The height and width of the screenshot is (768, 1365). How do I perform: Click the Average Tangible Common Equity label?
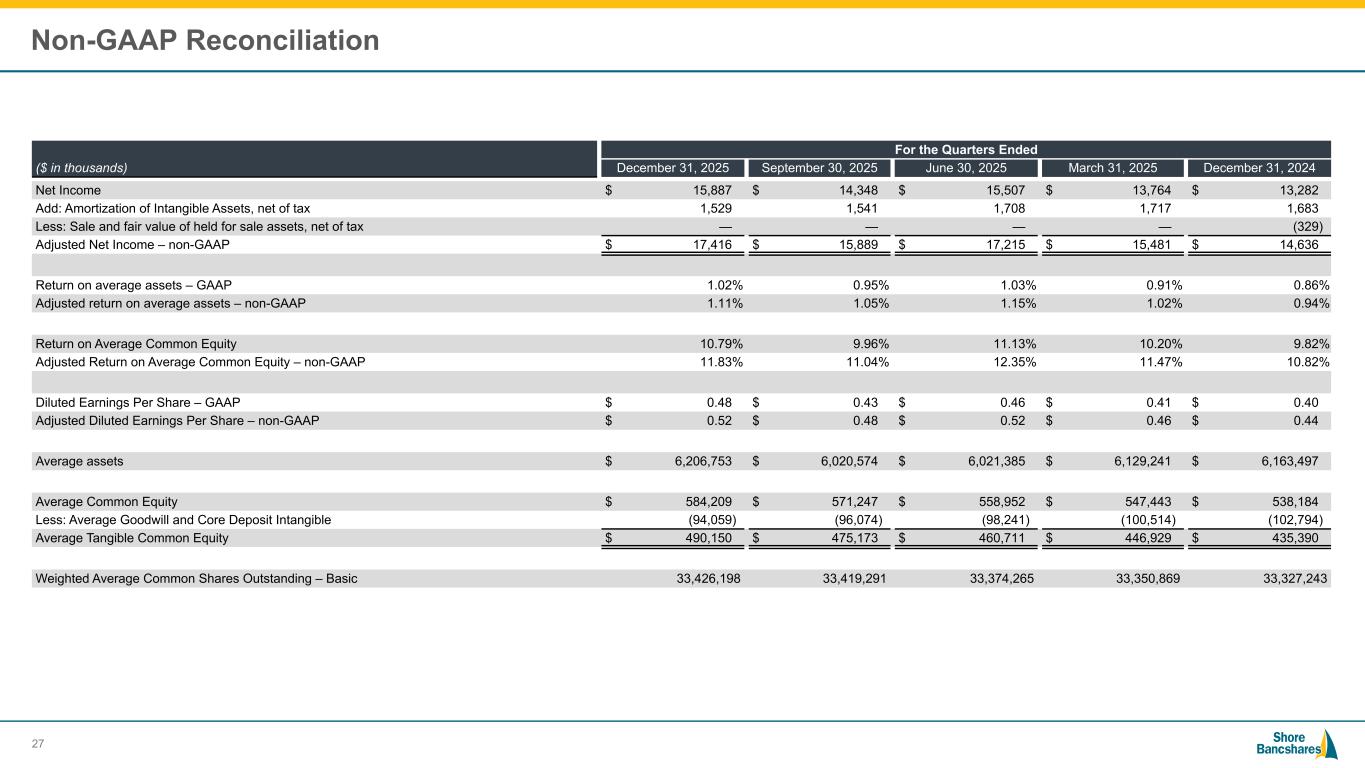point(131,538)
